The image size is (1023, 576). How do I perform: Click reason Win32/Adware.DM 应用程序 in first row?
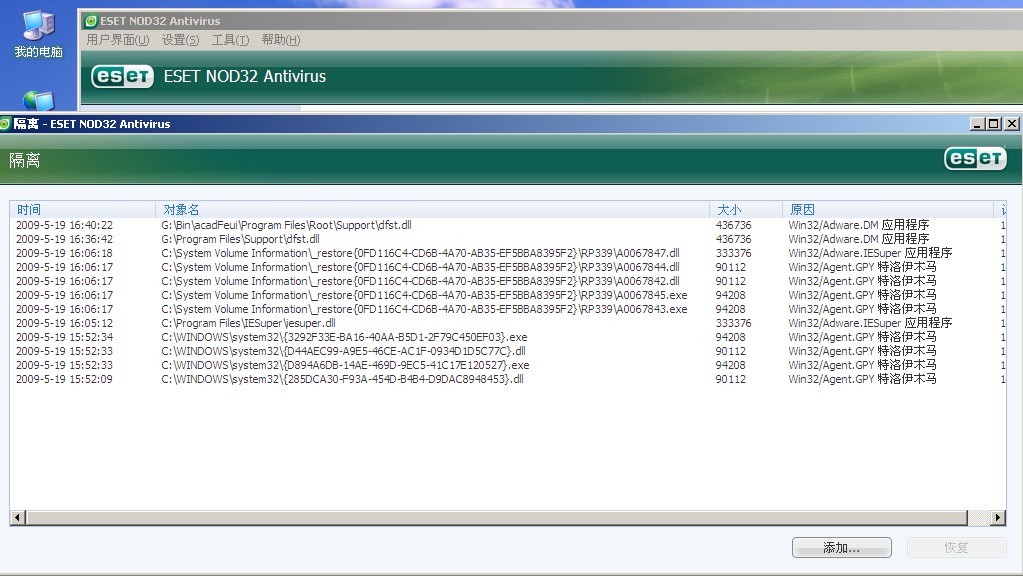859,225
